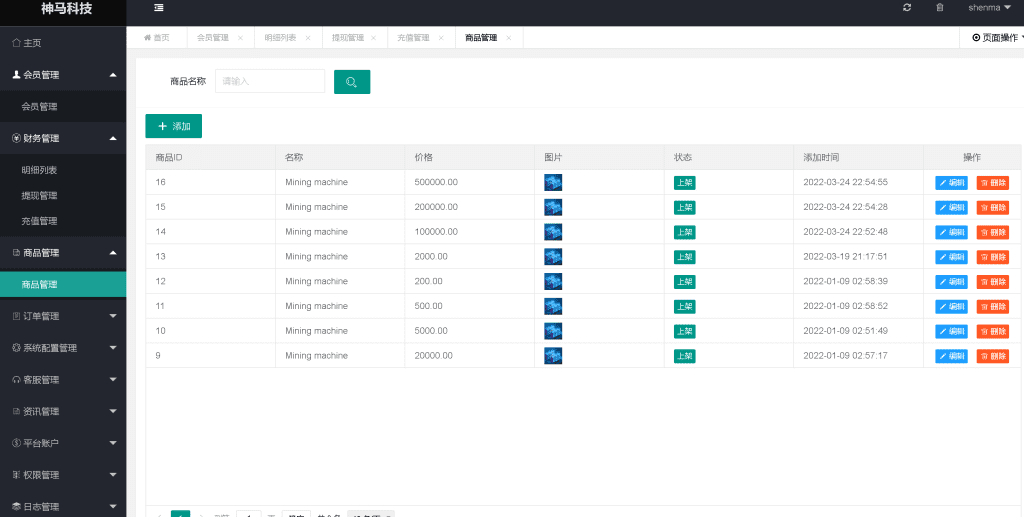Image resolution: width=1024 pixels, height=517 pixels.
Task: Click the 添加 add button
Action: tap(174, 126)
